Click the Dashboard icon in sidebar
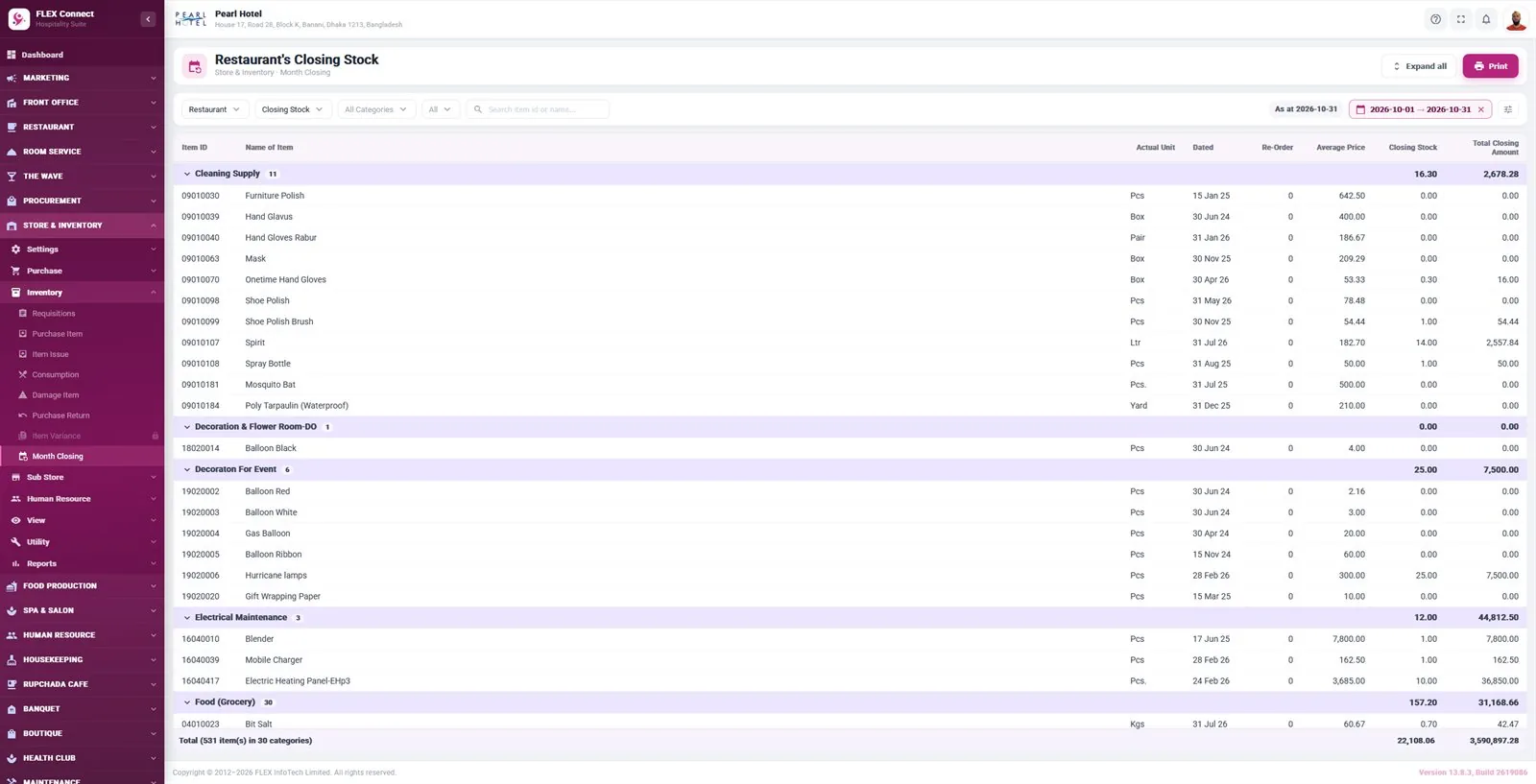Viewport: 1536px width, 784px height. click(12, 55)
